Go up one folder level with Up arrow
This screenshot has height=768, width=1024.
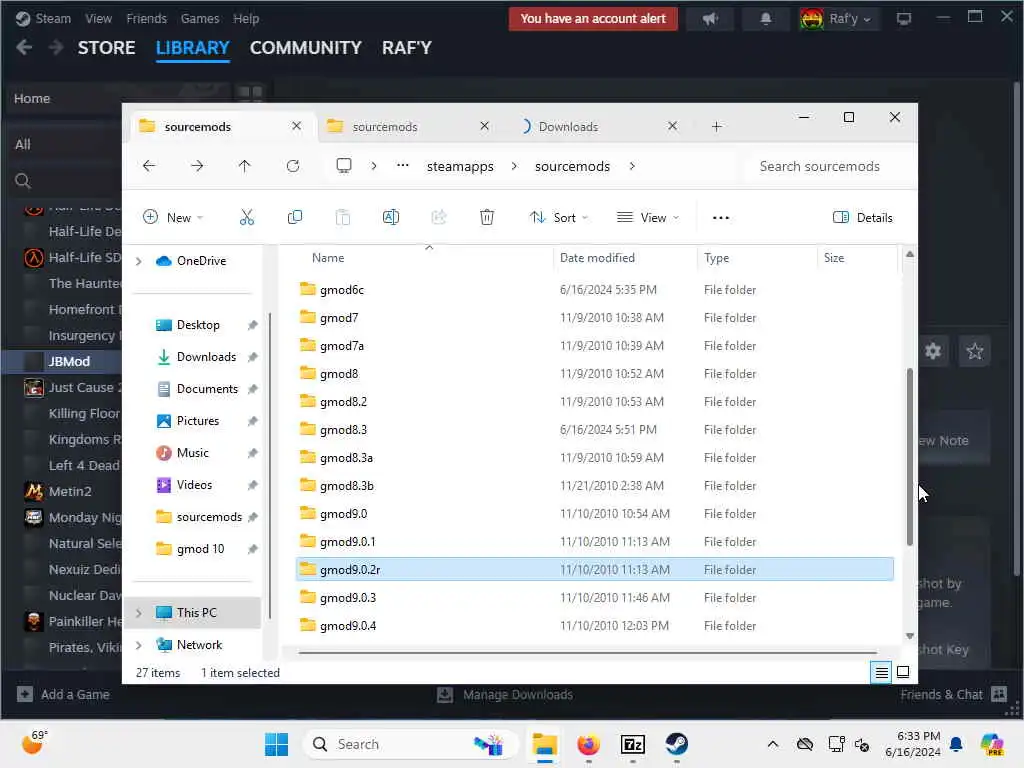point(244,166)
